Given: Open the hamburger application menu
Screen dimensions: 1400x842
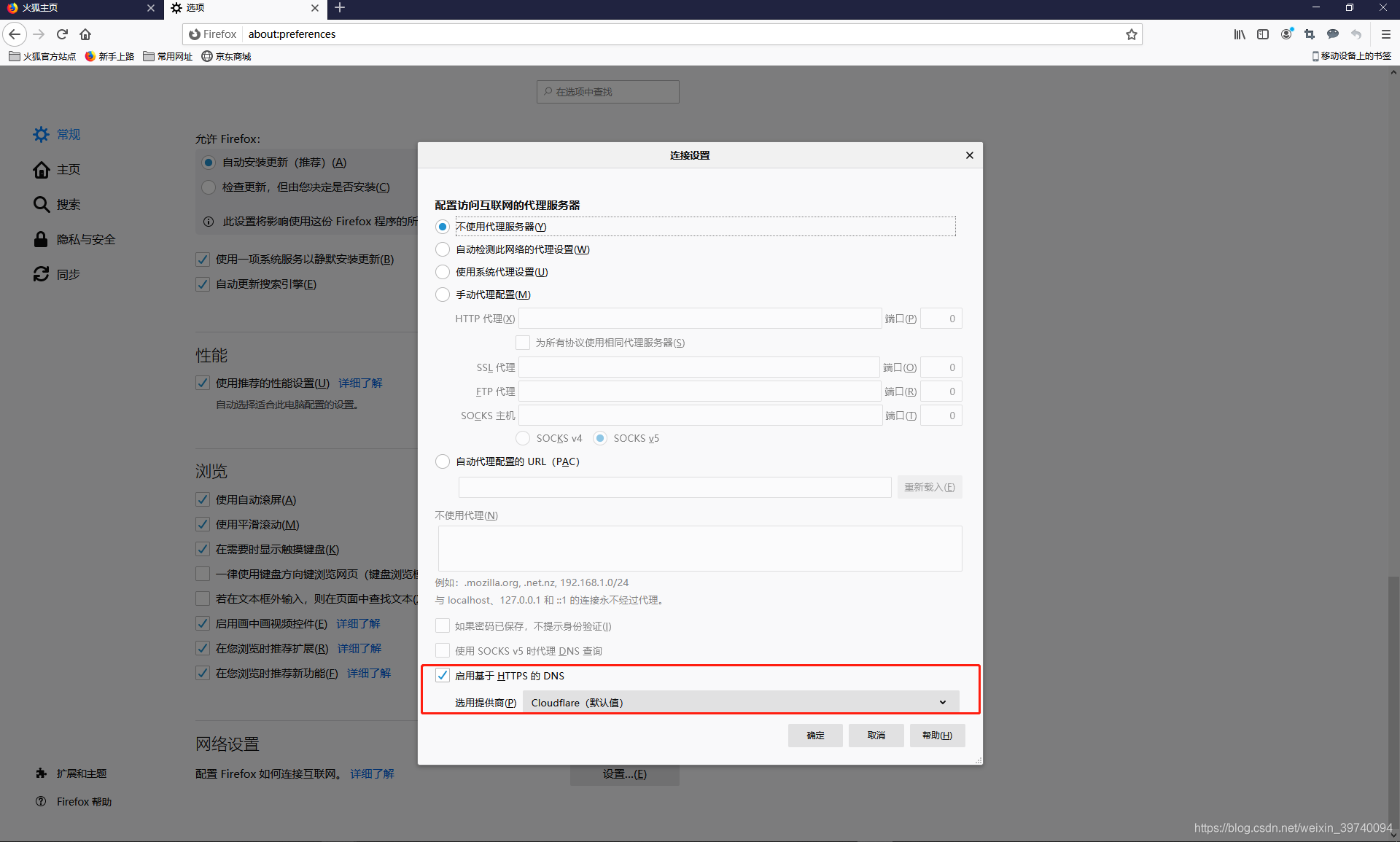Looking at the screenshot, I should pyautogui.click(x=1385, y=34).
